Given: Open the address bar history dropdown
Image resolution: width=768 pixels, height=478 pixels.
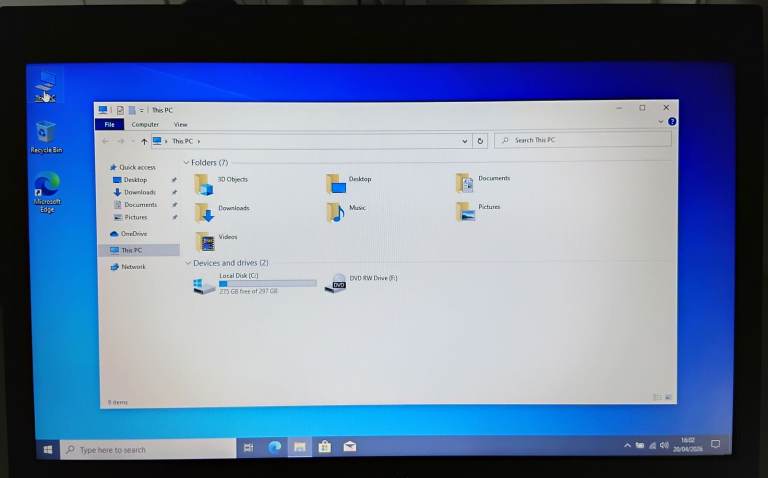Looking at the screenshot, I should 465,141.
